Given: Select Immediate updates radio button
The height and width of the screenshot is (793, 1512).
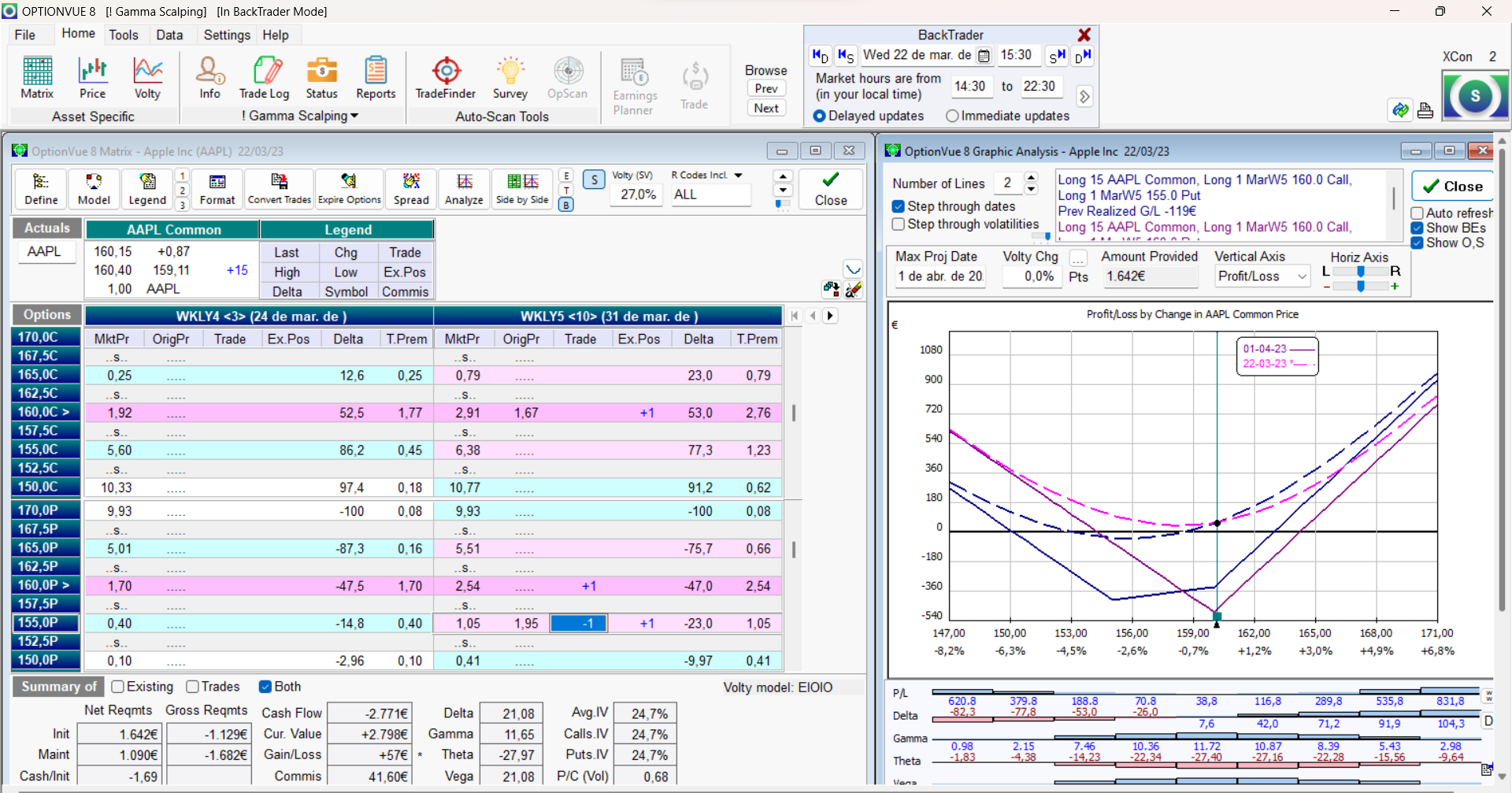Looking at the screenshot, I should 952,116.
